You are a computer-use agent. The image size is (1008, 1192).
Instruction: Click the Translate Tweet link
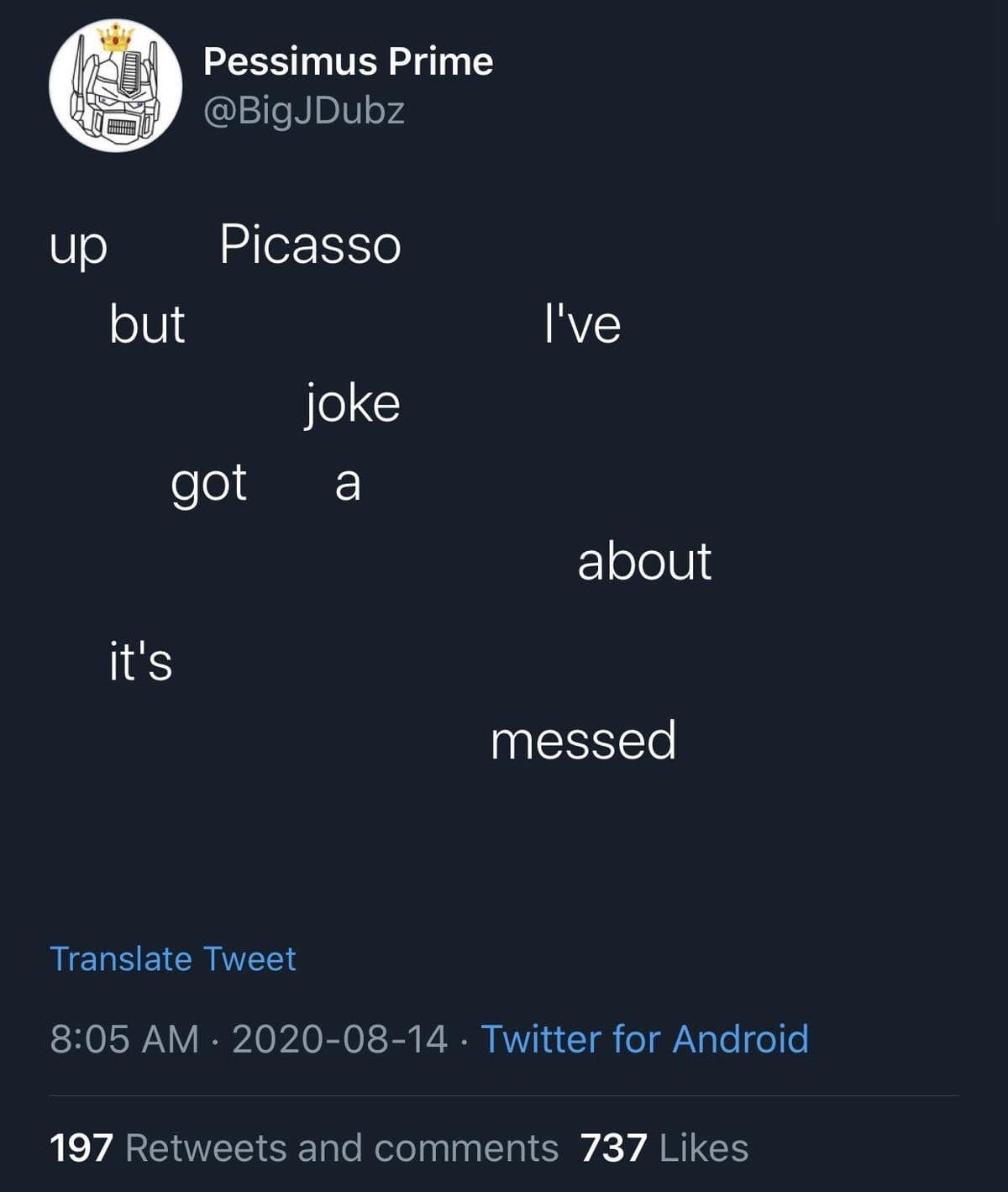pos(172,958)
